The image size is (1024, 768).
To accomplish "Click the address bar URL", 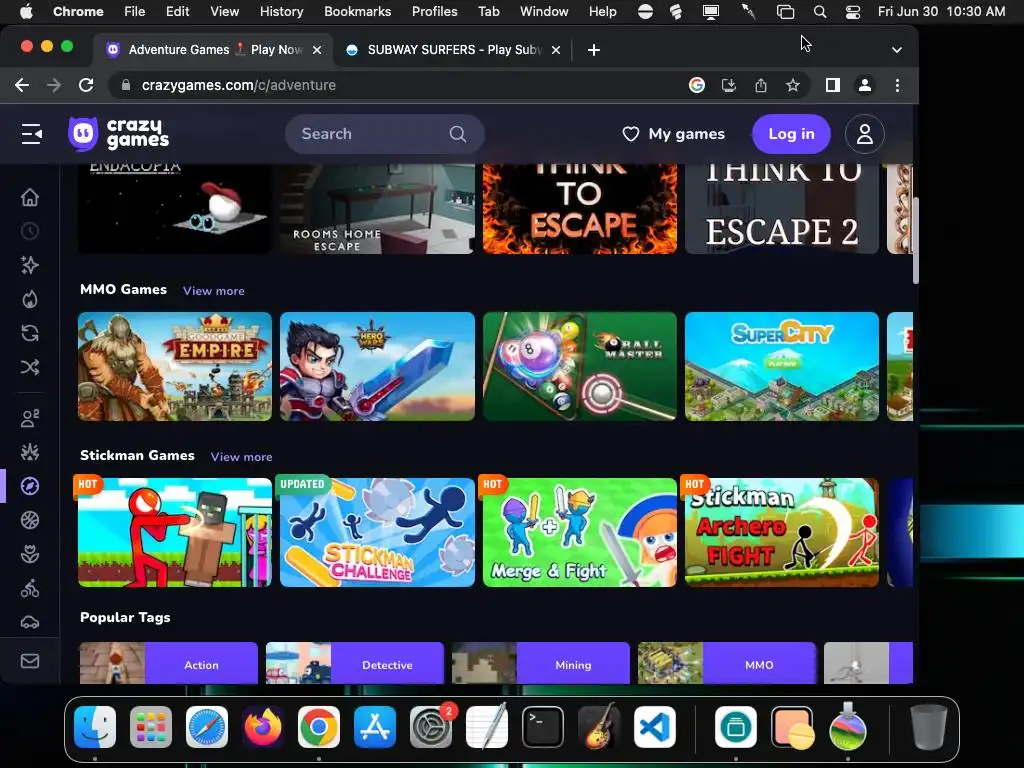I will coord(238,85).
